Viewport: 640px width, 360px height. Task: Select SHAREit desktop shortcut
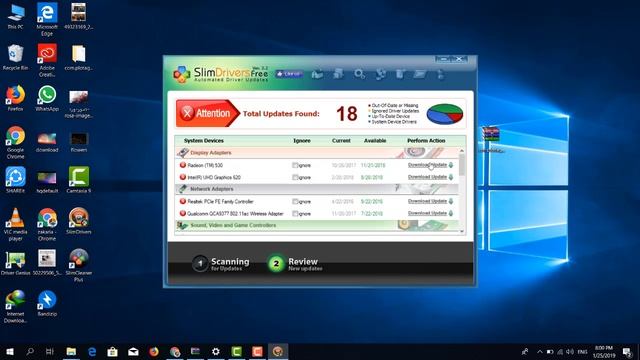[15, 180]
